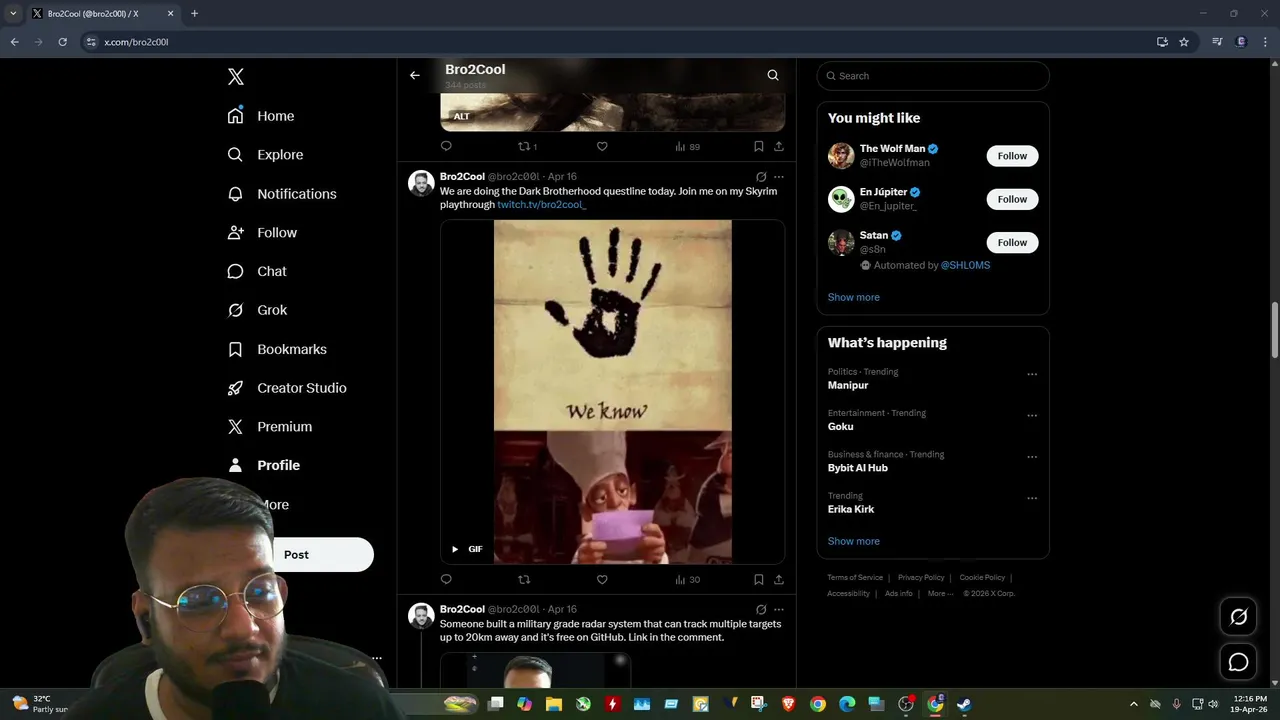The image size is (1280, 720).
Task: Repost the Skyrim playthrough post
Action: tap(524, 579)
